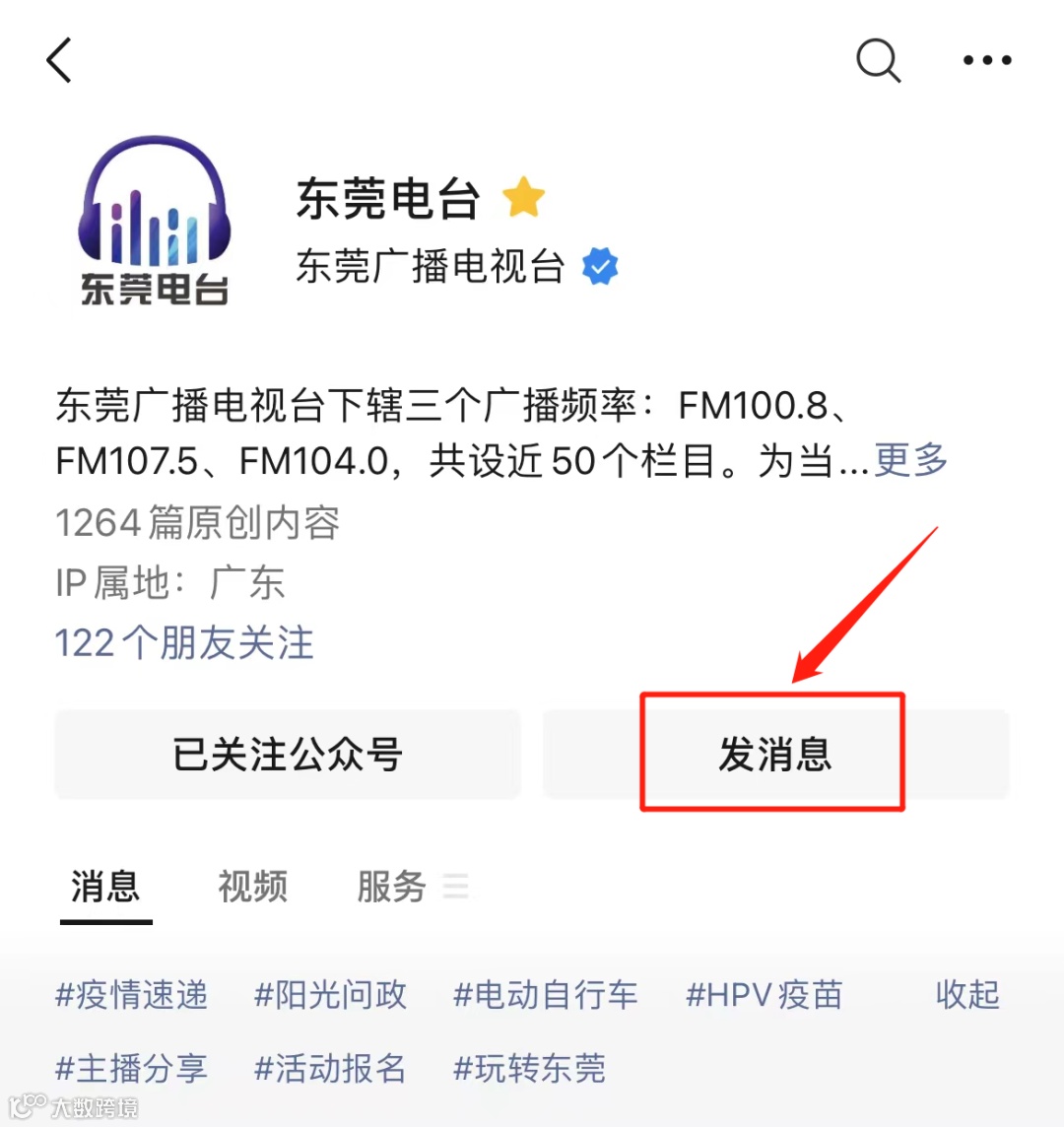Switch to the 视频 tab

(x=253, y=886)
